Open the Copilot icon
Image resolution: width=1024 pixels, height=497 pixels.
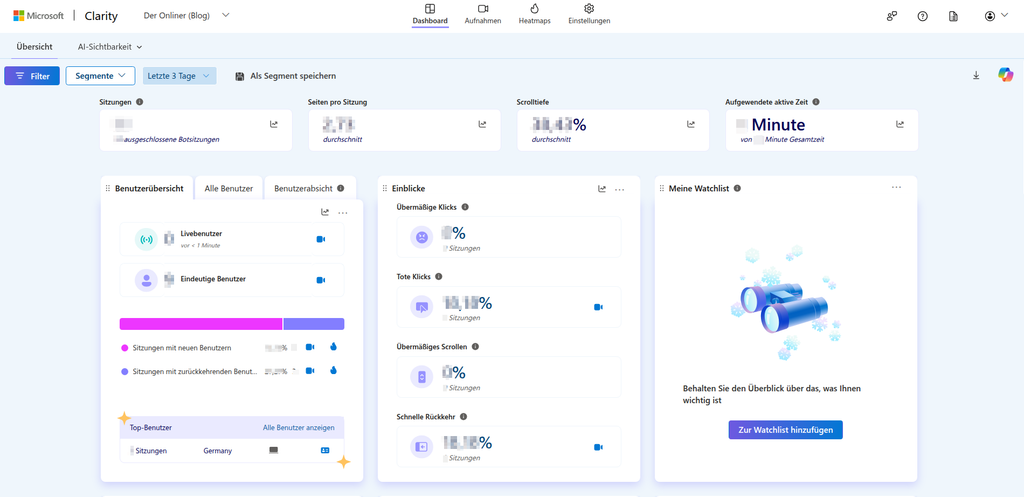click(1005, 75)
